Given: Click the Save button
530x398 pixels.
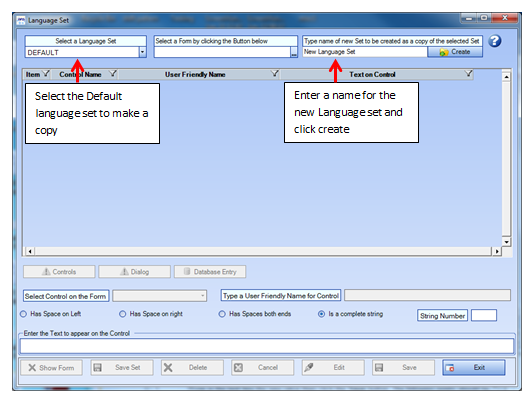Looking at the screenshot, I should (403, 368).
